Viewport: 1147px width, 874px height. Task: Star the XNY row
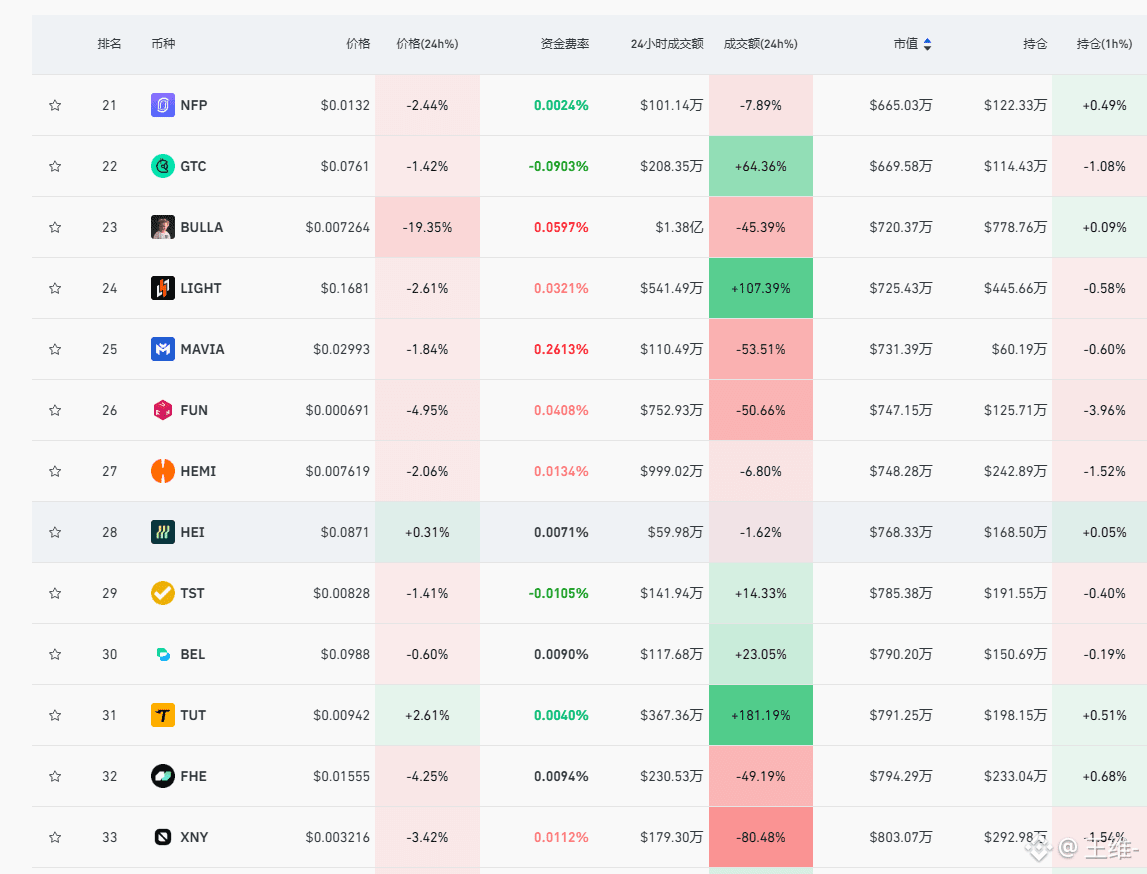coord(55,837)
